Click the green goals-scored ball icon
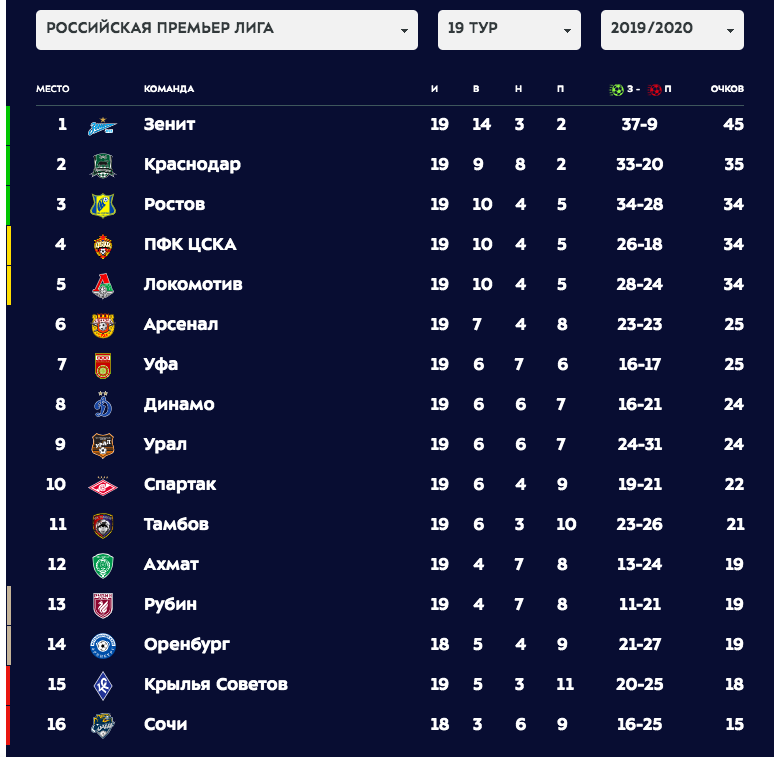Screen dimensions: 776x757 (x=616, y=90)
